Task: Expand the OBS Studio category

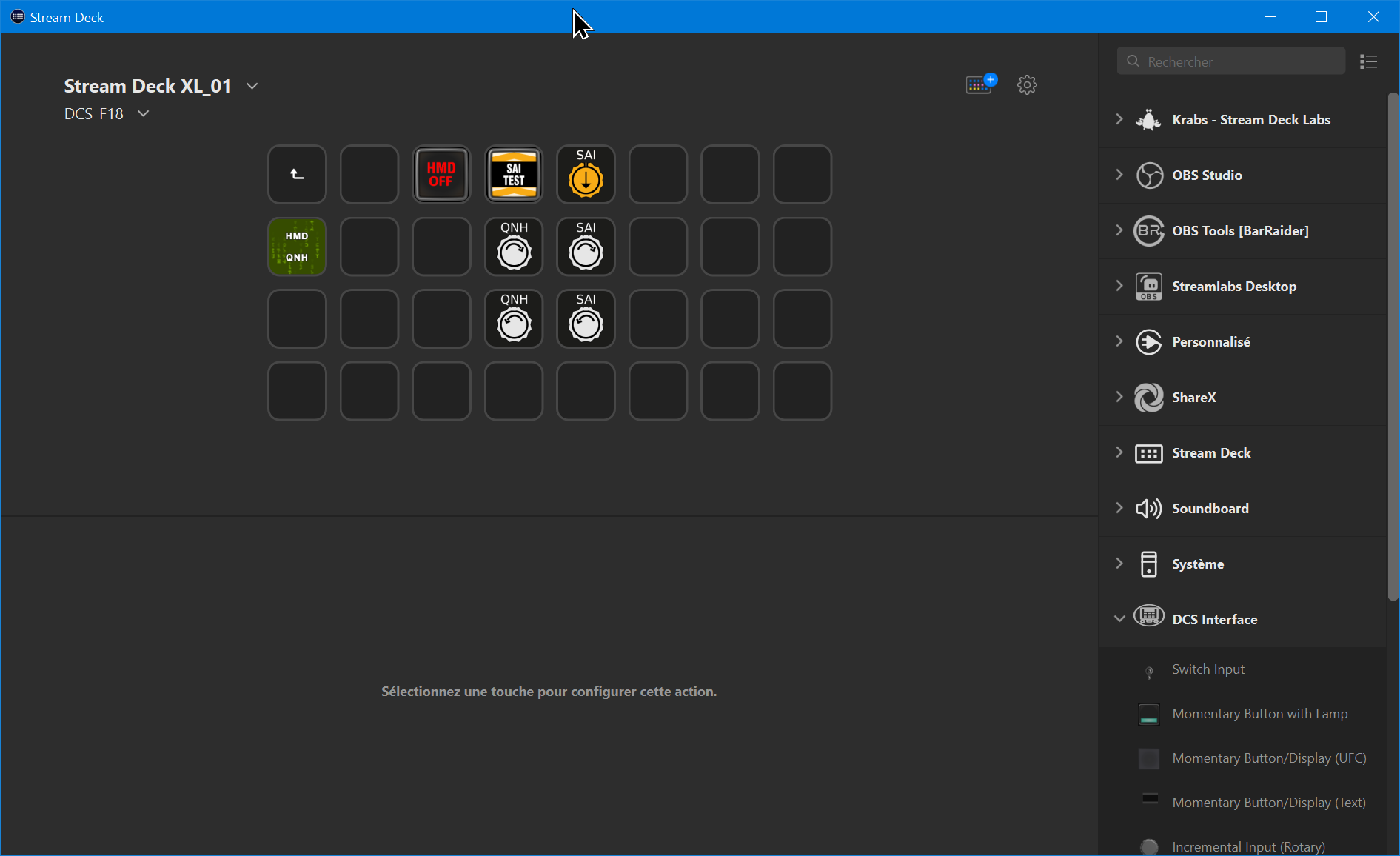Action: pyautogui.click(x=1119, y=175)
